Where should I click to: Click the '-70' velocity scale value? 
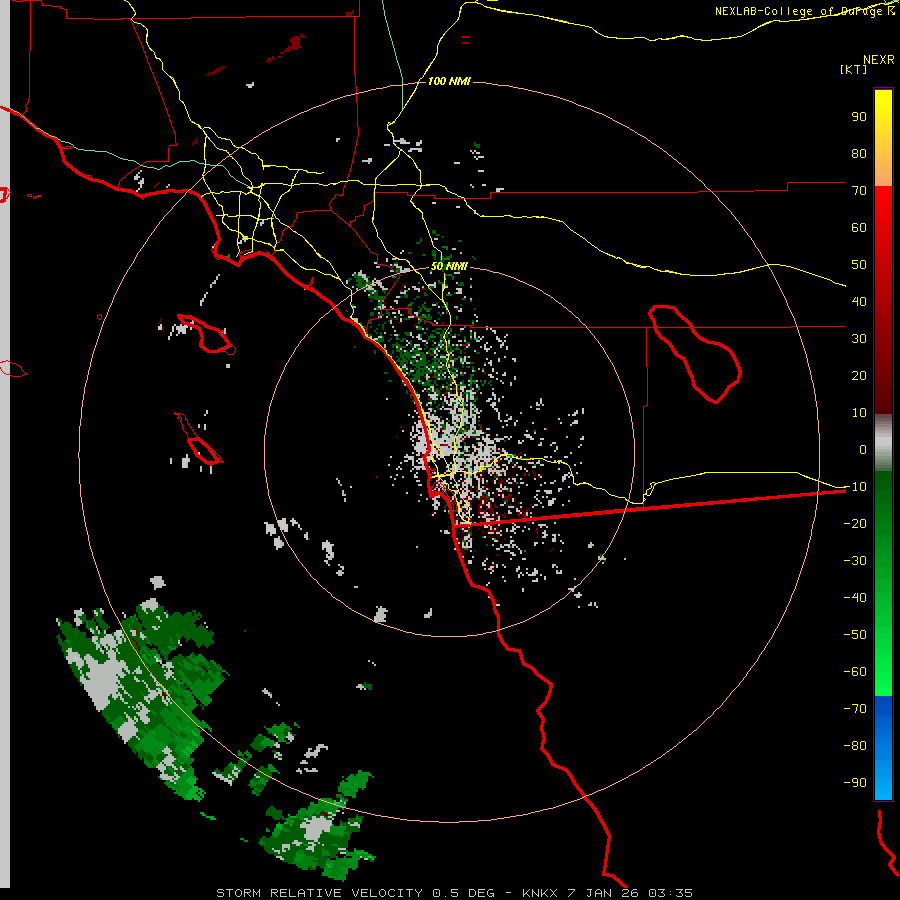pos(855,709)
